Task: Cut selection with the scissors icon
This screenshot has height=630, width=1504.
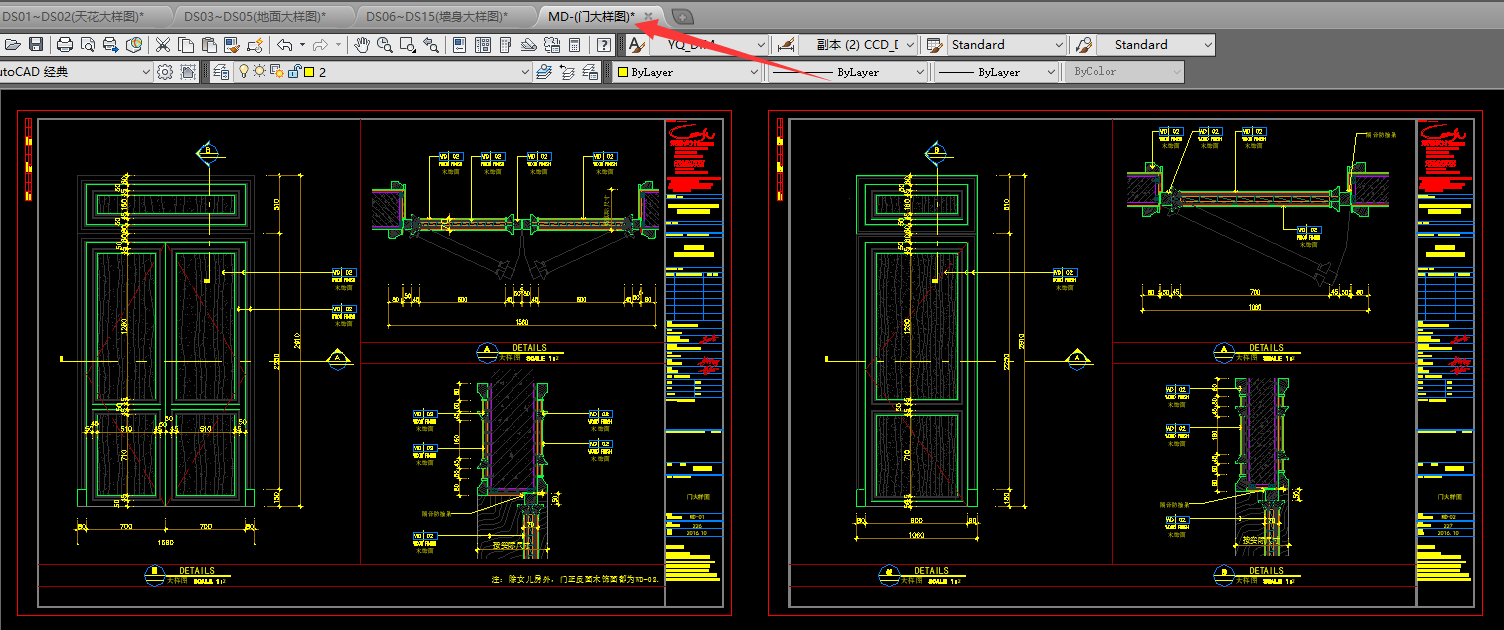Action: click(x=162, y=45)
